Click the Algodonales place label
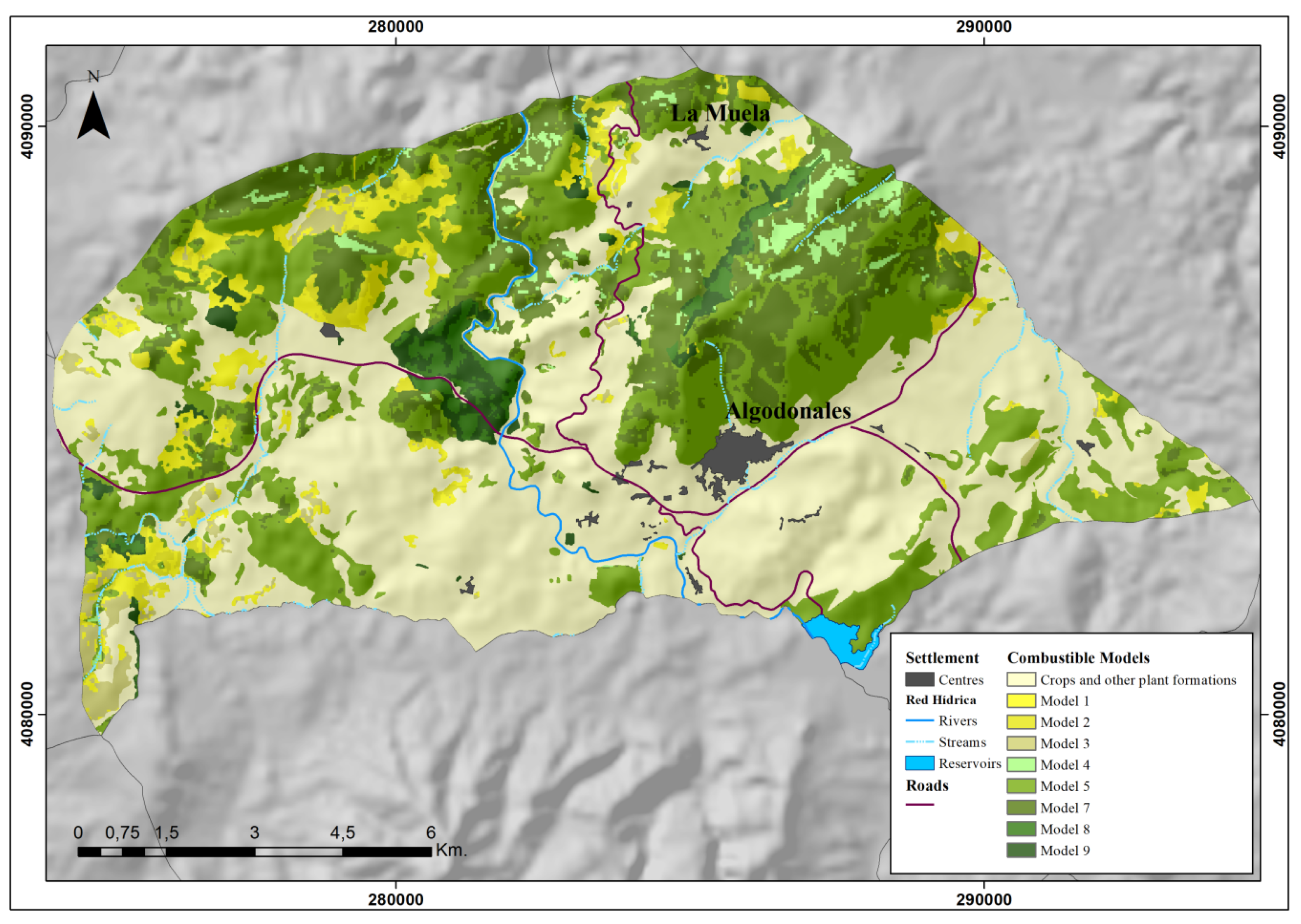The width and height of the screenshot is (1301, 924). pos(789,411)
